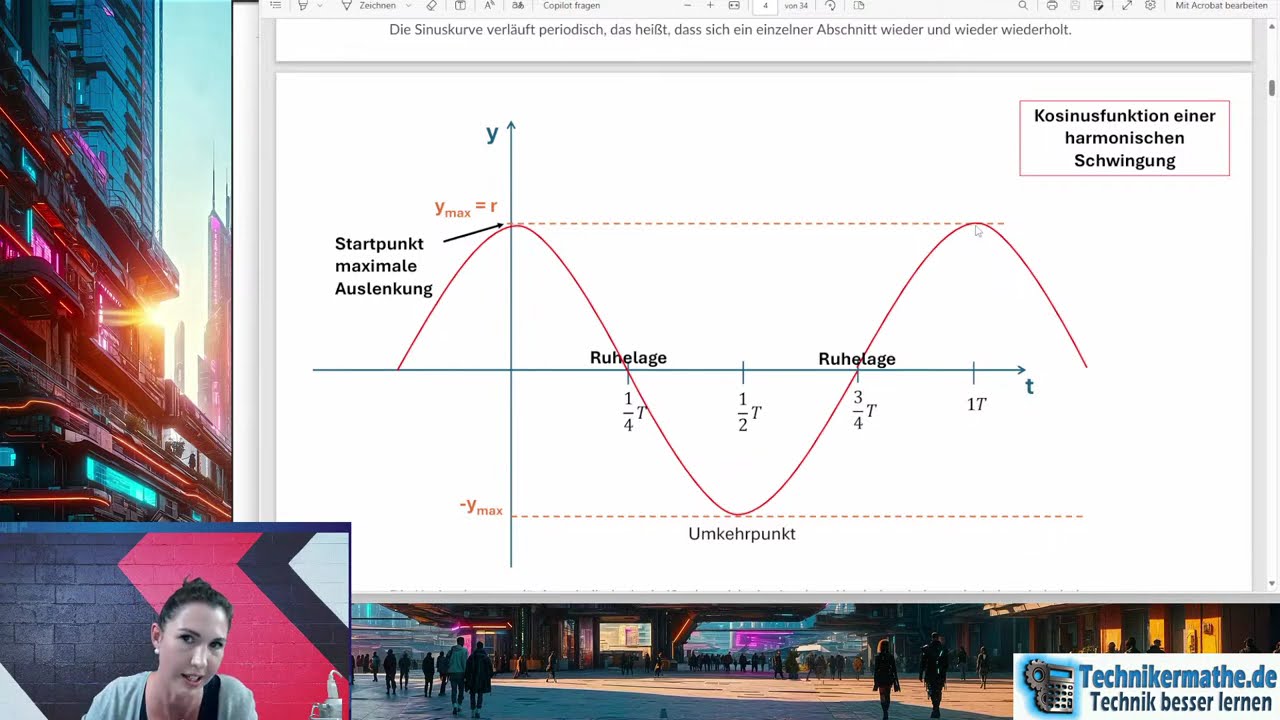Zoom out with the minus icon

tap(687, 6)
